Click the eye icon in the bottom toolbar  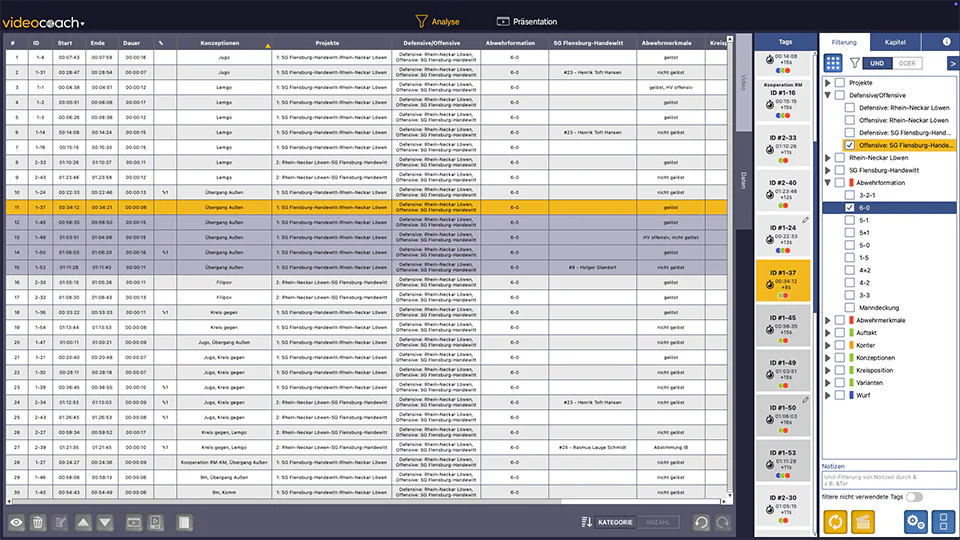16,522
